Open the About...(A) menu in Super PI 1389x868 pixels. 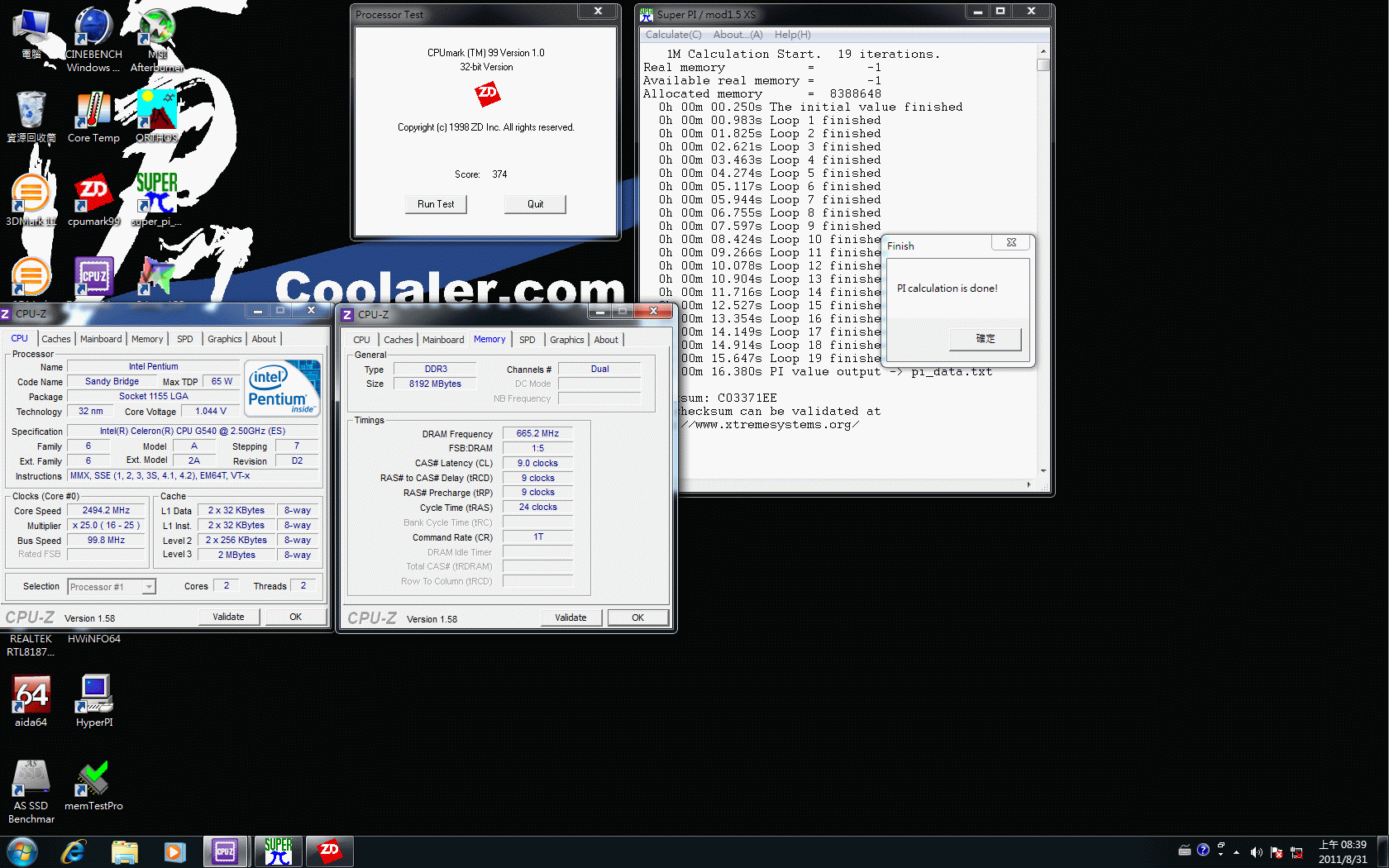(737, 35)
